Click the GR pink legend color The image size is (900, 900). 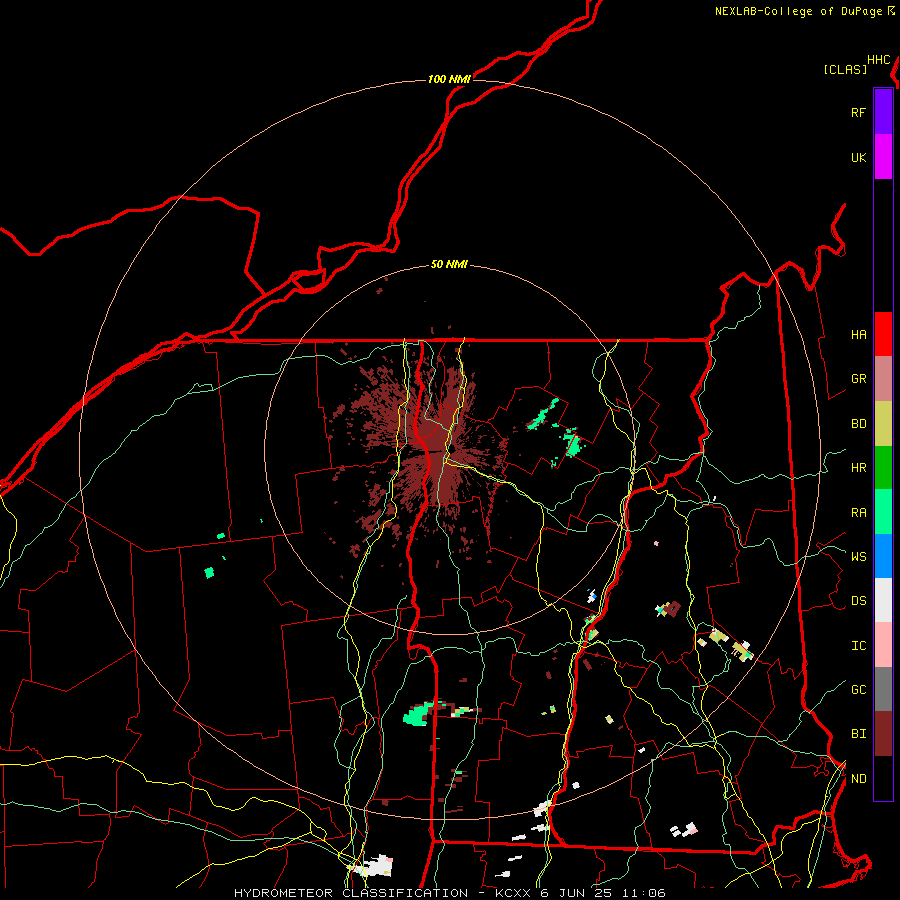click(883, 379)
